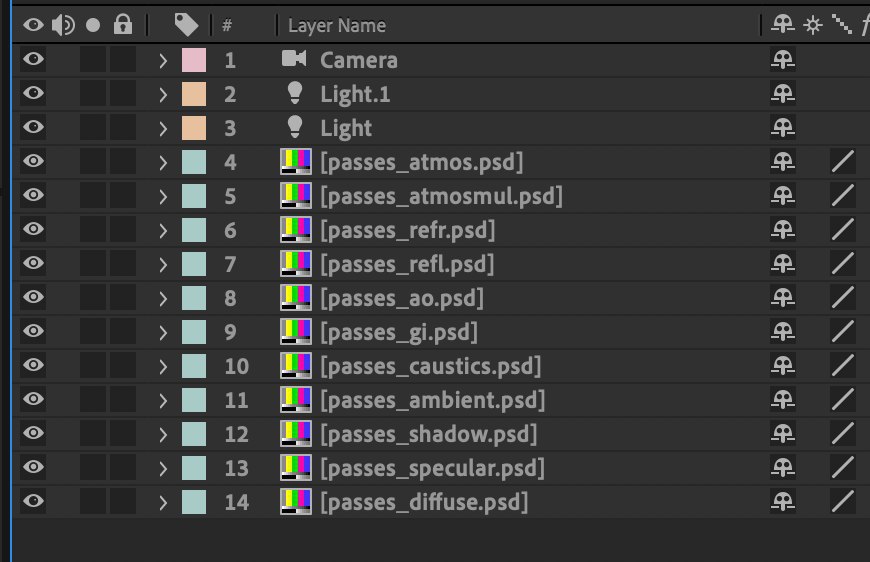Click the footage icon of passes_specular.psd

click(296, 468)
